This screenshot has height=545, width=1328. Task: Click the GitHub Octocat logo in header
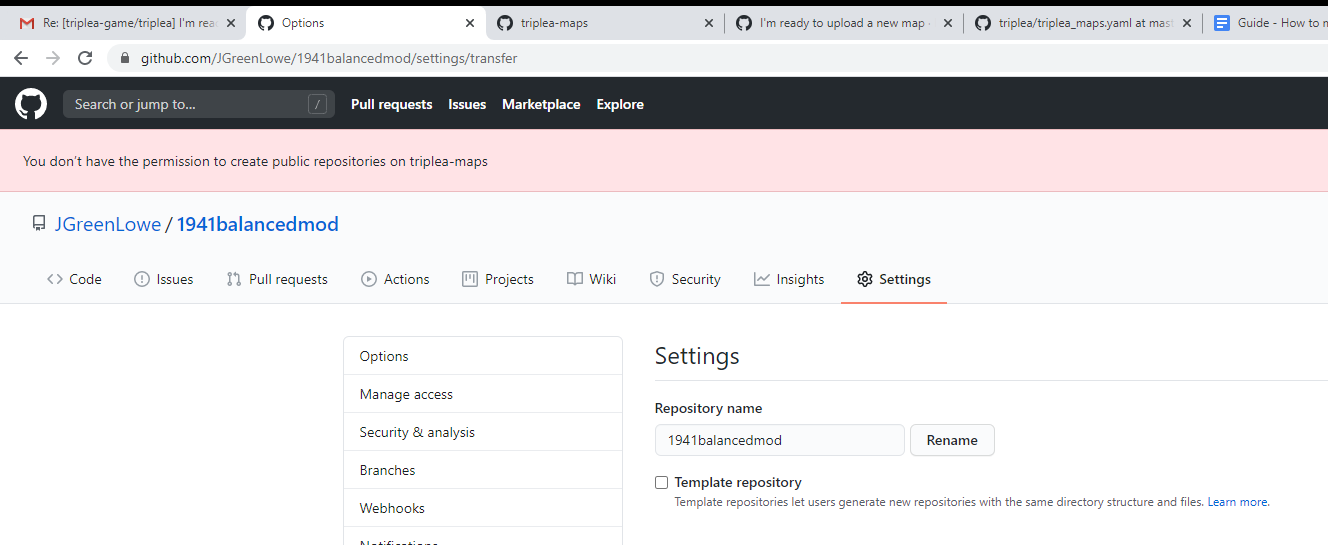click(x=31, y=104)
